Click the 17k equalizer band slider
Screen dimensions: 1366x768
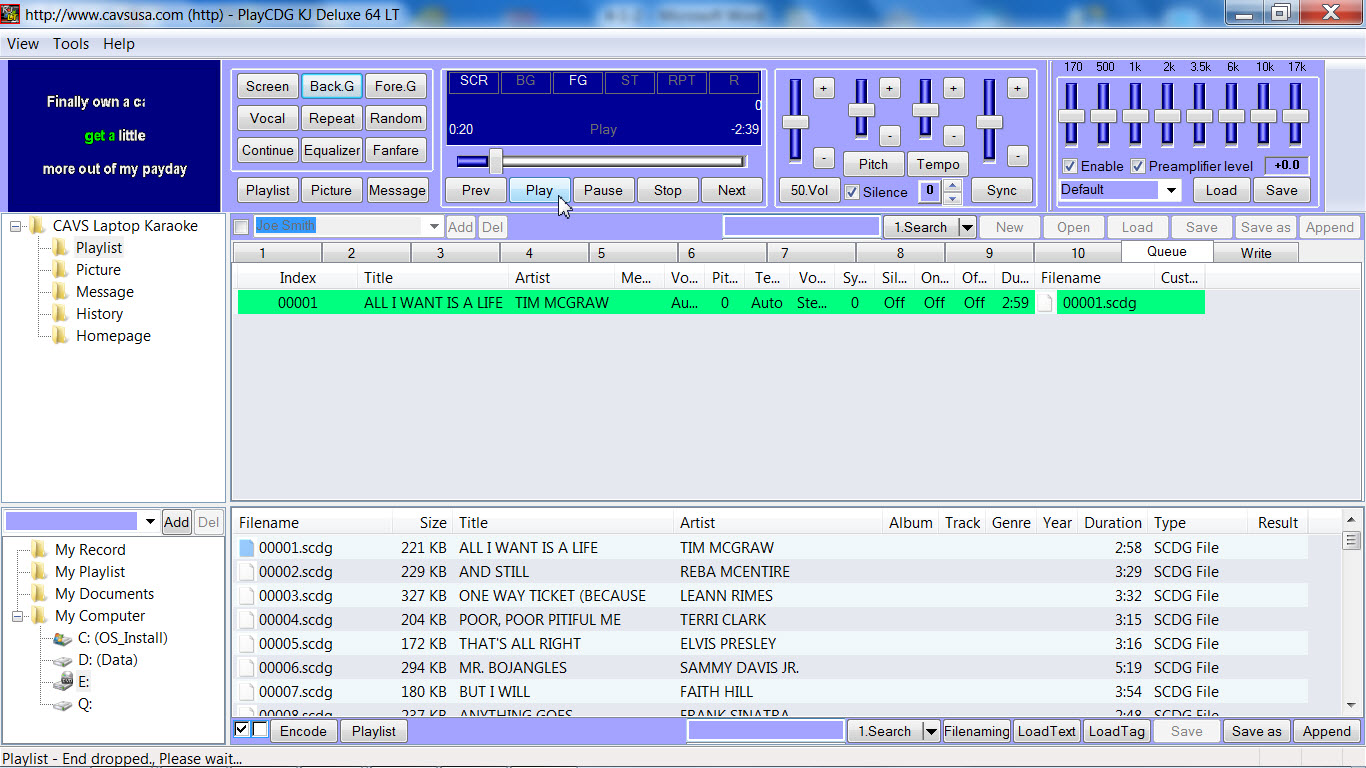click(x=1295, y=116)
